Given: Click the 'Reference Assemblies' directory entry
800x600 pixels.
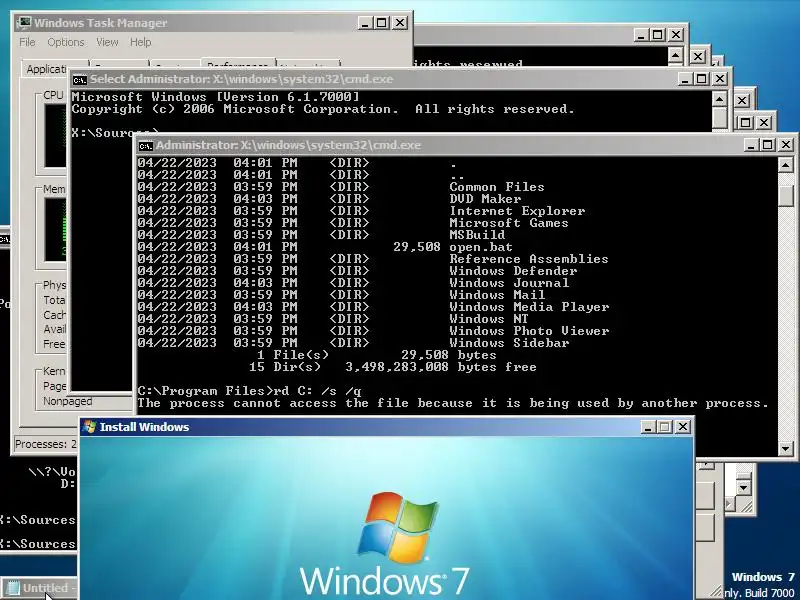Looking at the screenshot, I should 529,259.
